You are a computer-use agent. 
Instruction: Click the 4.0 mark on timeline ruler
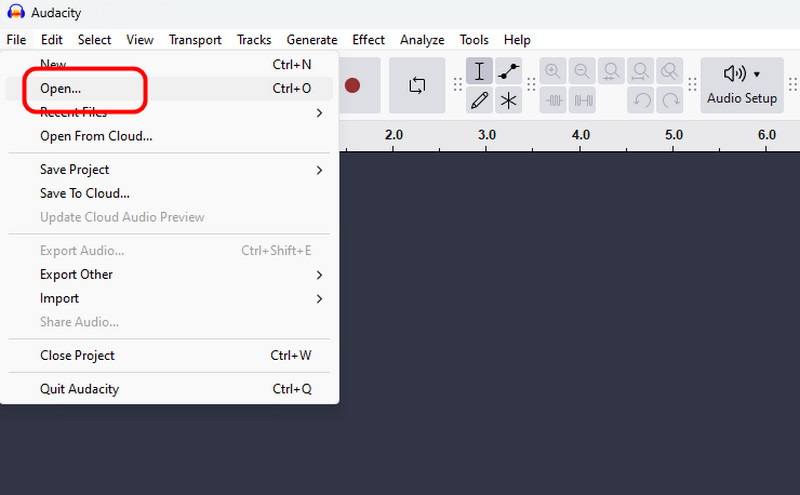click(581, 135)
